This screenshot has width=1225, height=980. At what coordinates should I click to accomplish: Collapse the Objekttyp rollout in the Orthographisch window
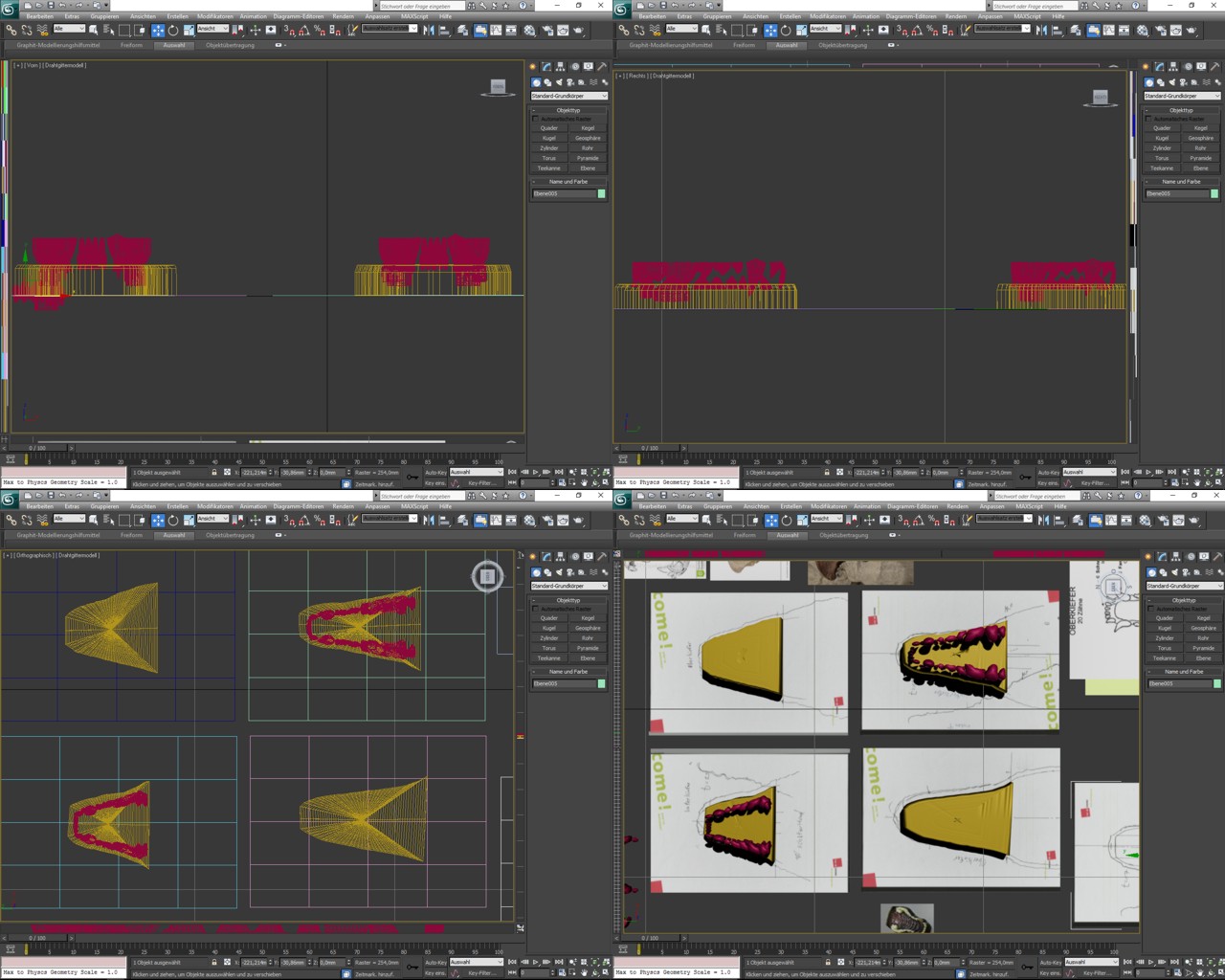point(568,600)
